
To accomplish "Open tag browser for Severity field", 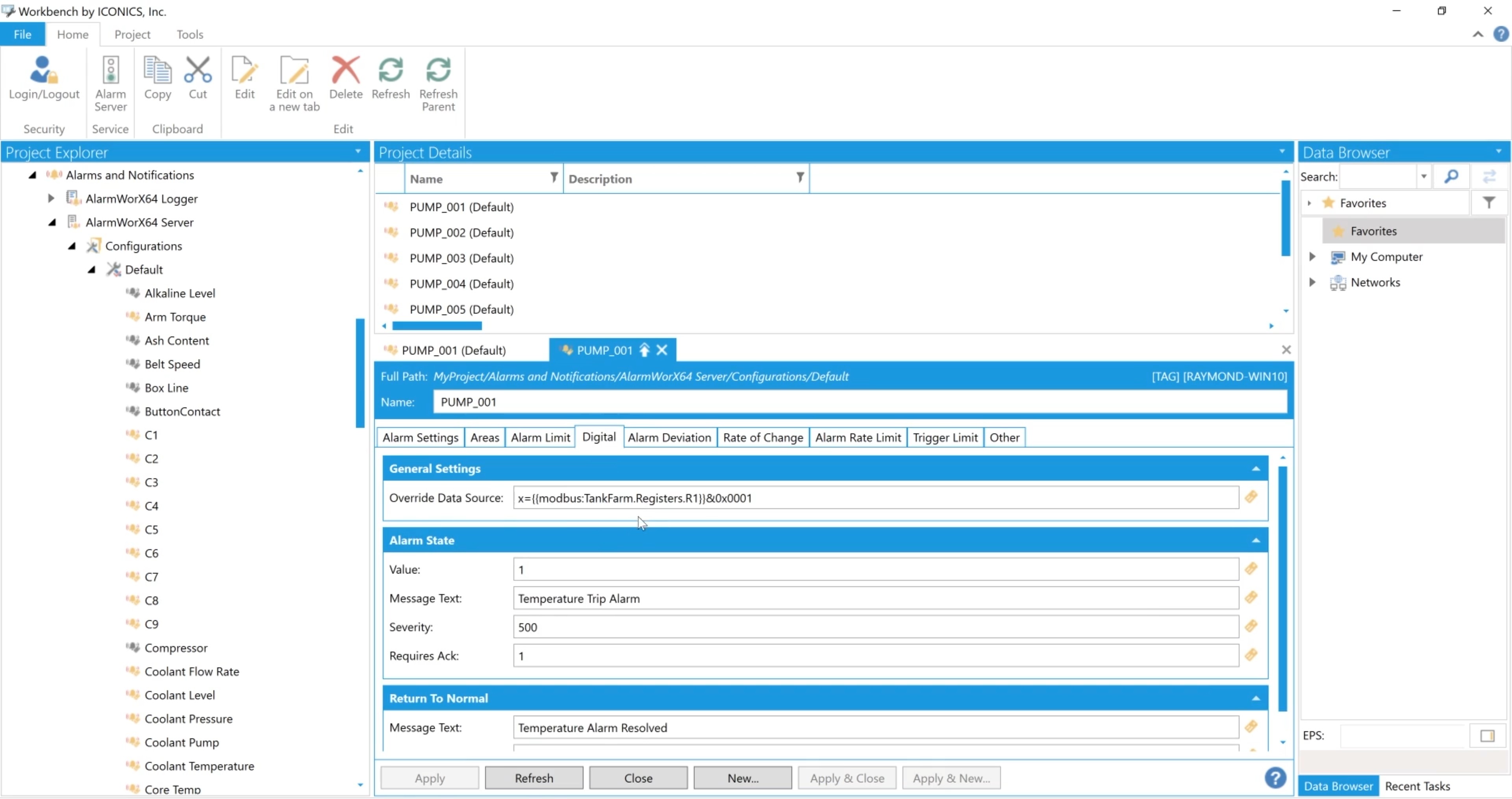I will pos(1251,627).
